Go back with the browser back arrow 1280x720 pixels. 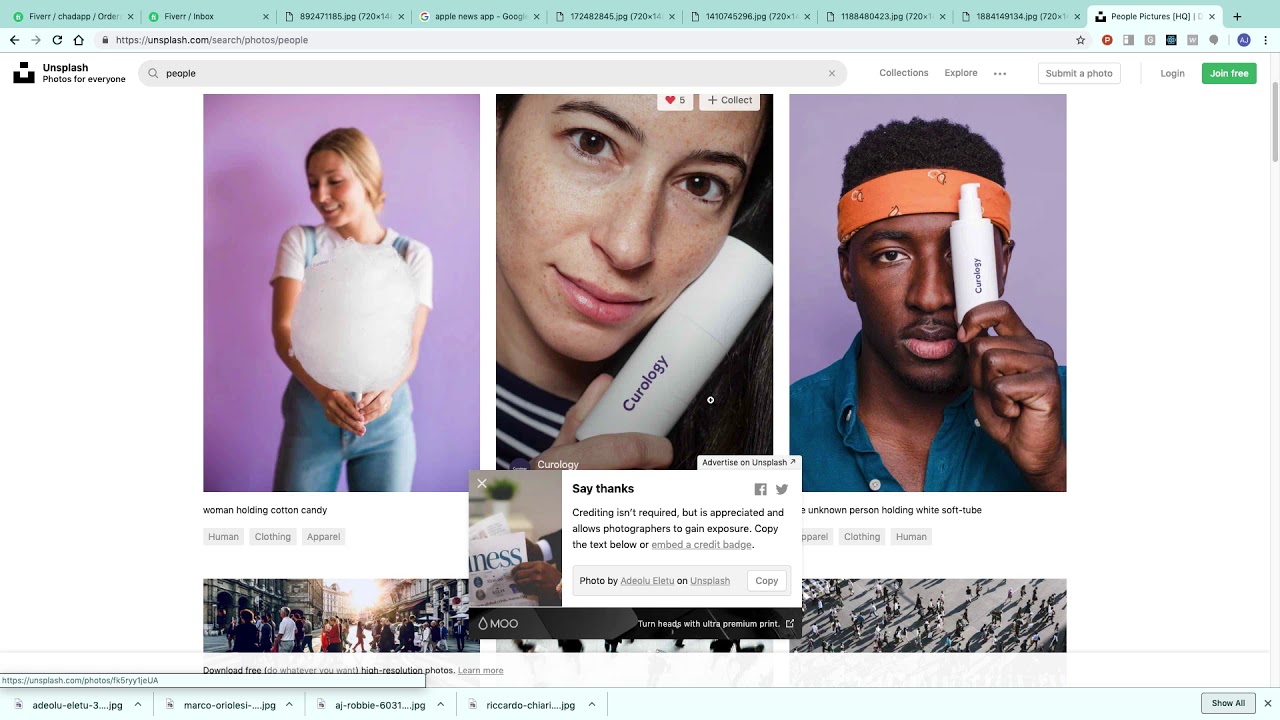click(x=14, y=40)
